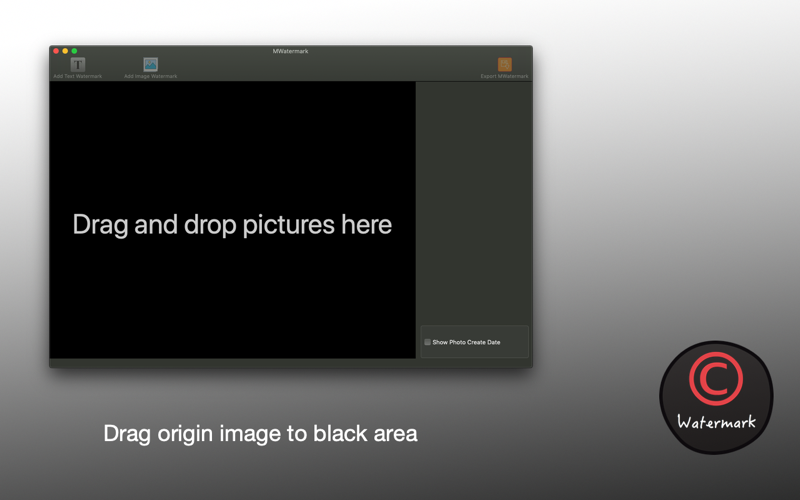The image size is (800, 500).
Task: Click the "Show Photo Create Date" label text
Action: pos(466,342)
